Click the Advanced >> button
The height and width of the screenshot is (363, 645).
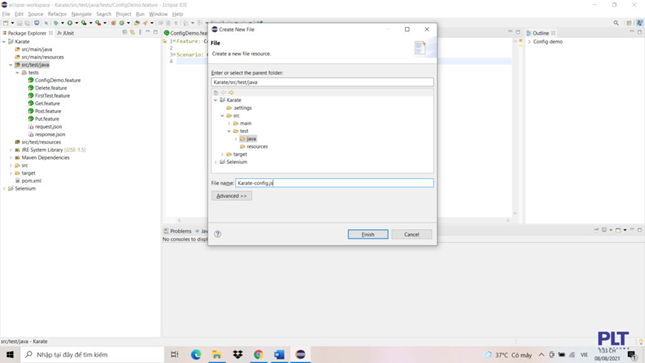point(232,196)
